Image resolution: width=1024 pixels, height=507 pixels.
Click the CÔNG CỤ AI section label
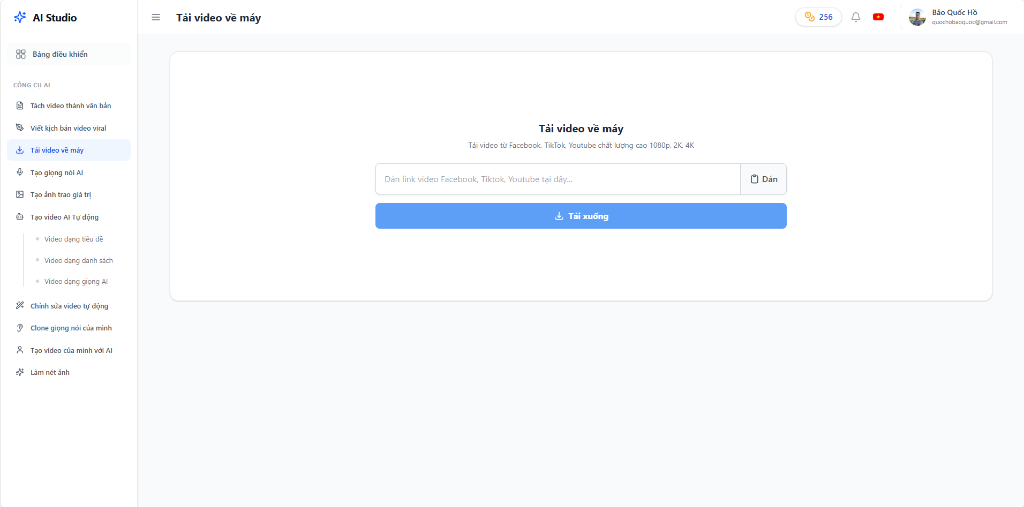coord(32,85)
